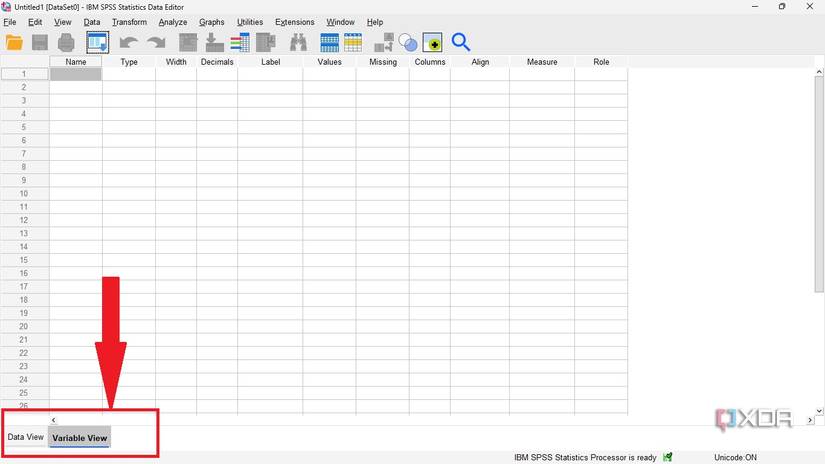This screenshot has height=464, width=825.
Task: Click the yellow Insert Variable icon
Action: 353,43
